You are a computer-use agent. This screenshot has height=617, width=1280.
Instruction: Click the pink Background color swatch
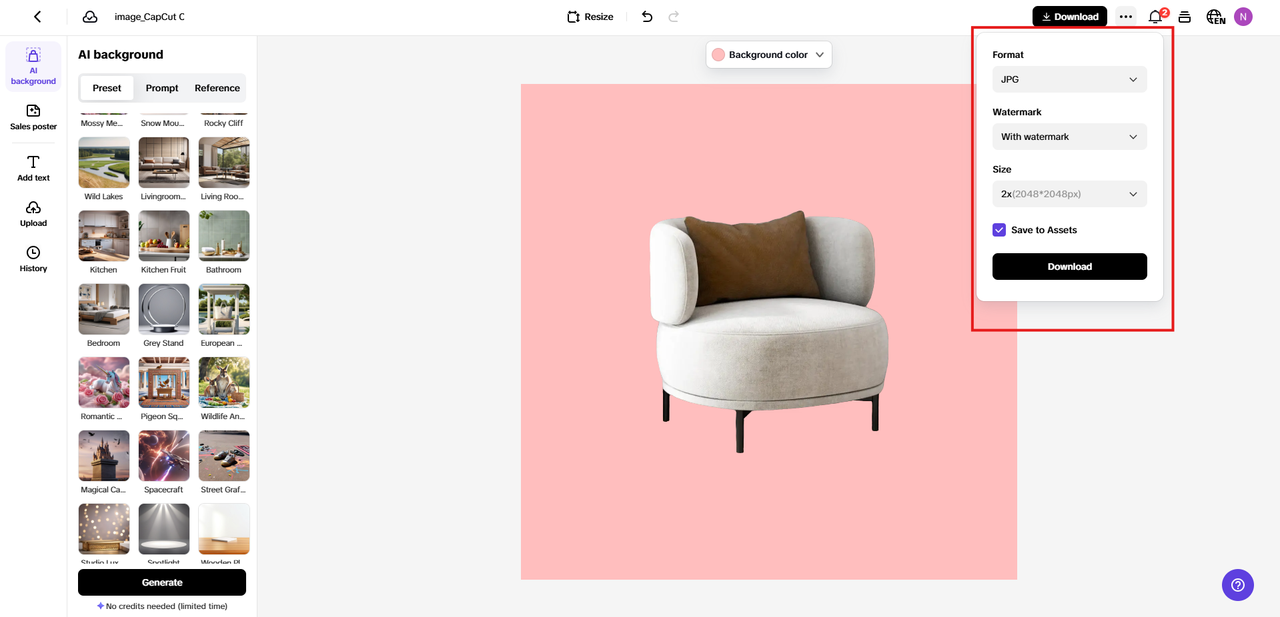click(x=718, y=55)
